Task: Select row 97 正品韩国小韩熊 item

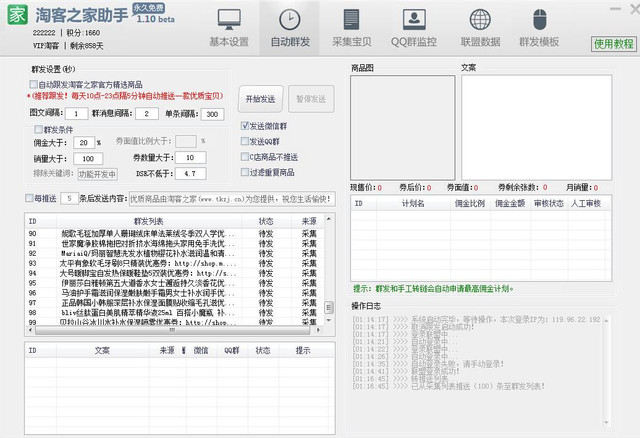Action: [174, 302]
